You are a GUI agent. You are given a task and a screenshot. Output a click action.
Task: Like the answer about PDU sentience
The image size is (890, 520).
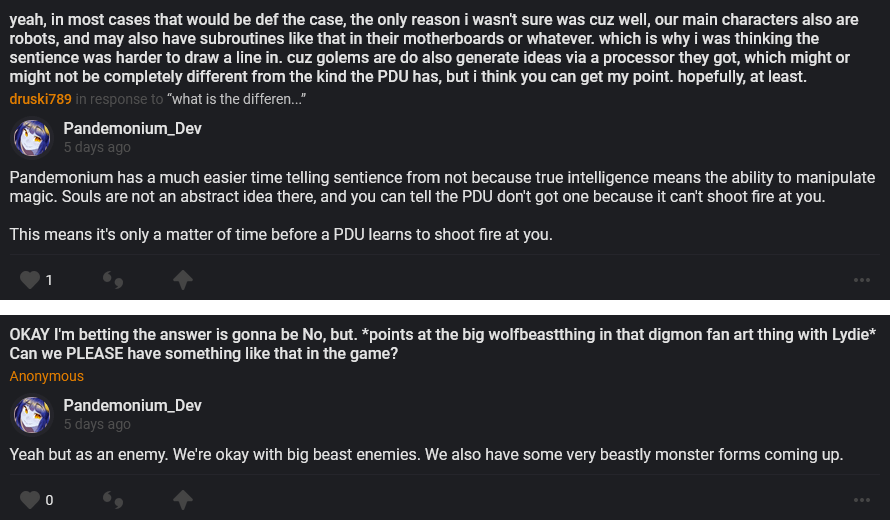click(30, 280)
